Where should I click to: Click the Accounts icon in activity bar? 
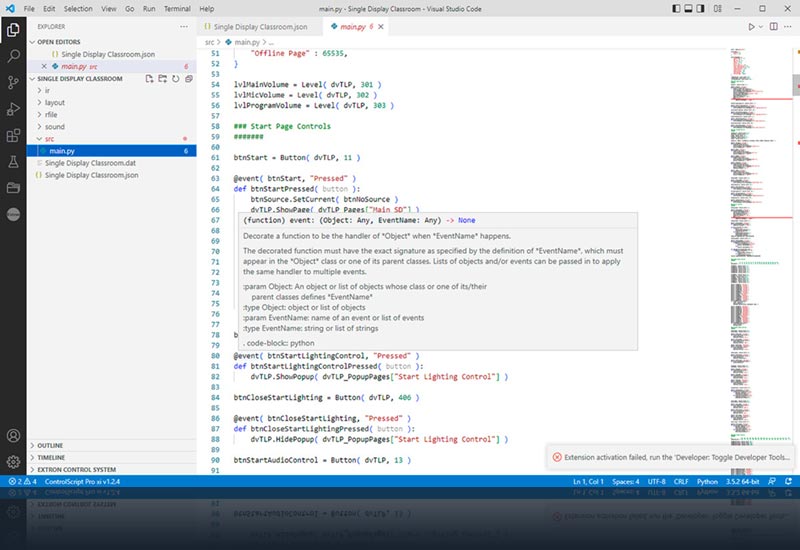[13, 436]
